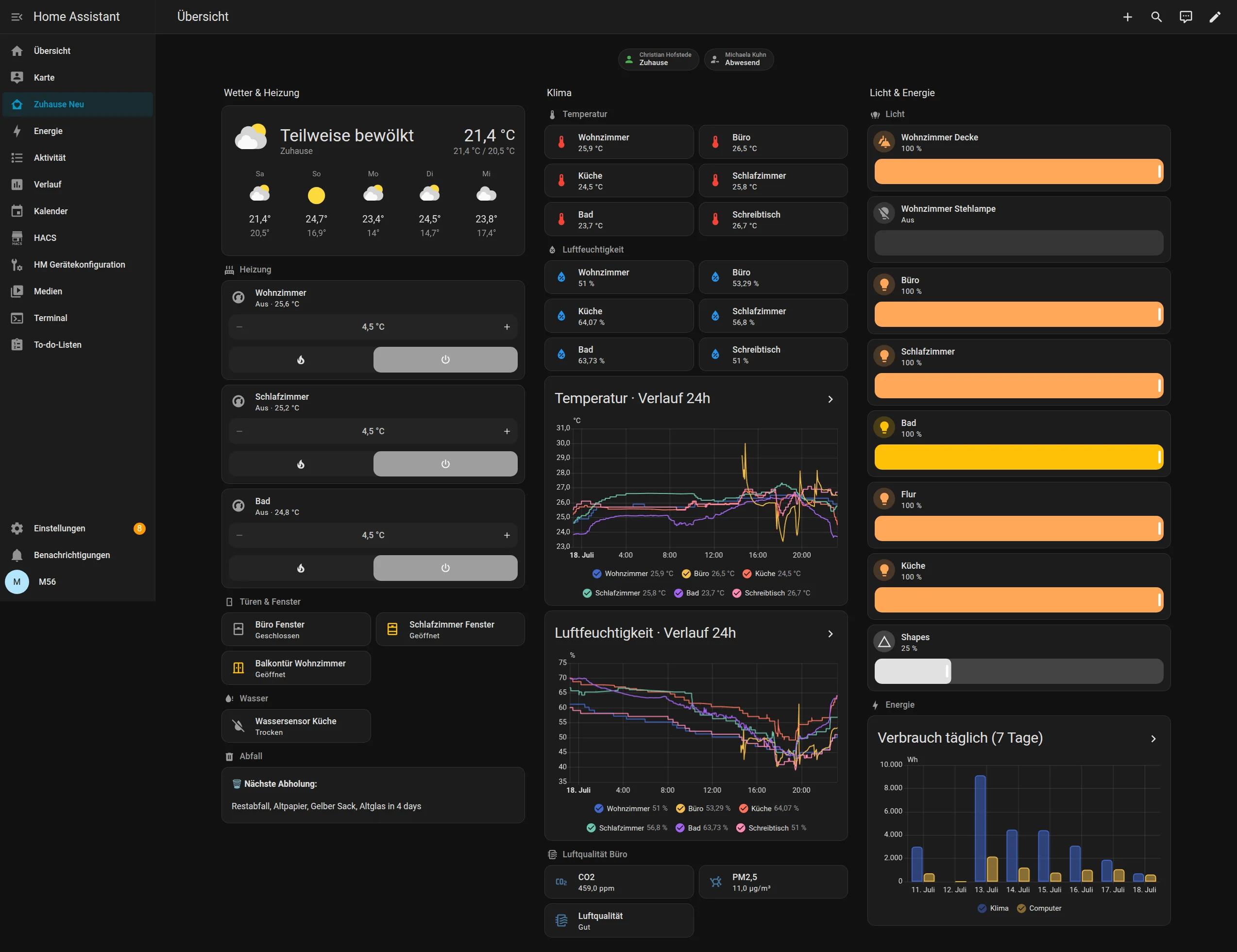Image resolution: width=1237 pixels, height=952 pixels.
Task: Click the Büro light bulb icon
Action: 883,285
